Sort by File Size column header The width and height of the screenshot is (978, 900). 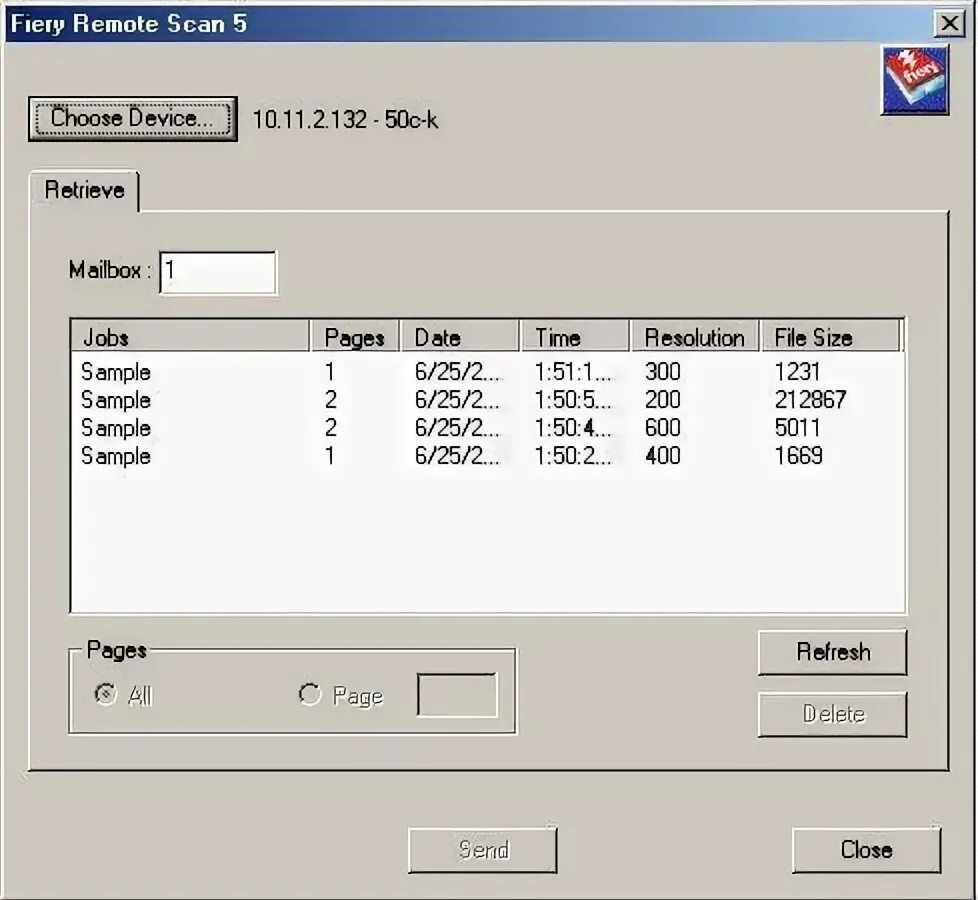(831, 337)
